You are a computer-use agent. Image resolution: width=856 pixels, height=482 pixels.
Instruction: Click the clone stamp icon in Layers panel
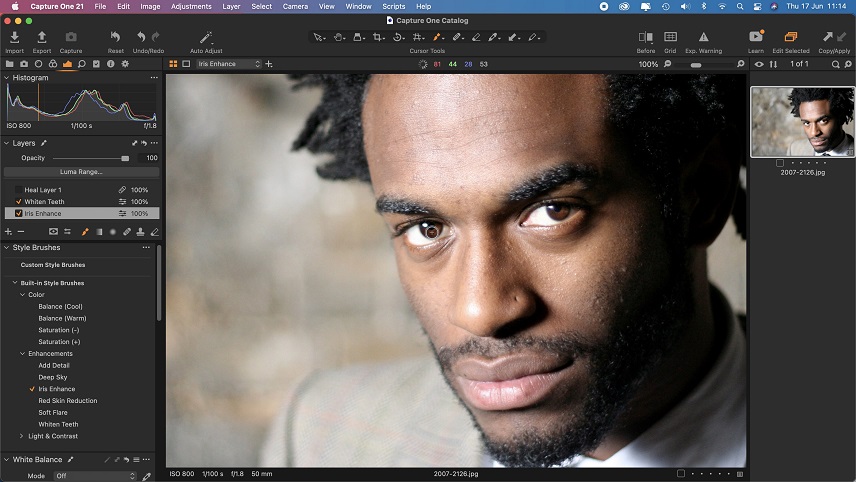tap(140, 232)
